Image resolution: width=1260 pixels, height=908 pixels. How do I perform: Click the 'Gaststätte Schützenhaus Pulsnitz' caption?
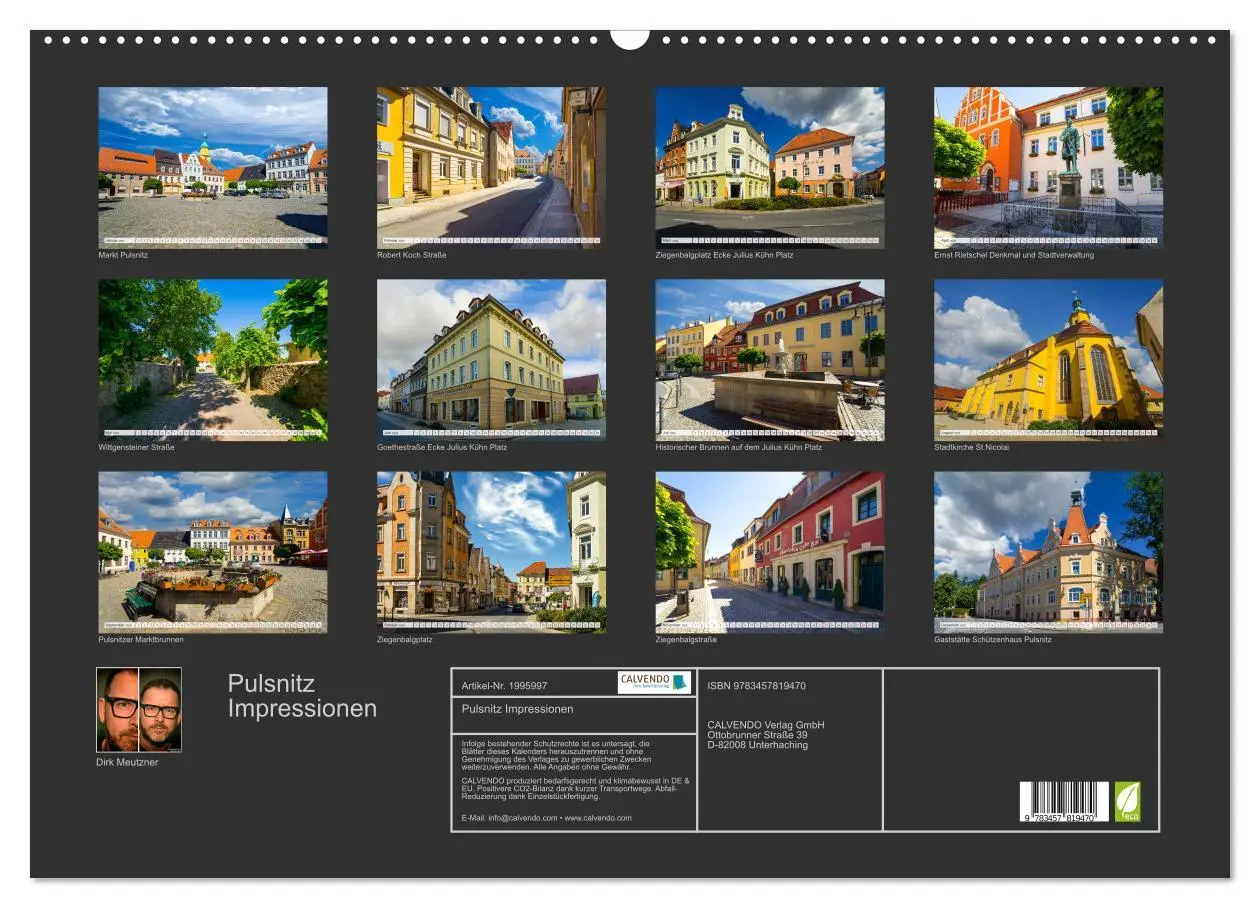(x=993, y=640)
